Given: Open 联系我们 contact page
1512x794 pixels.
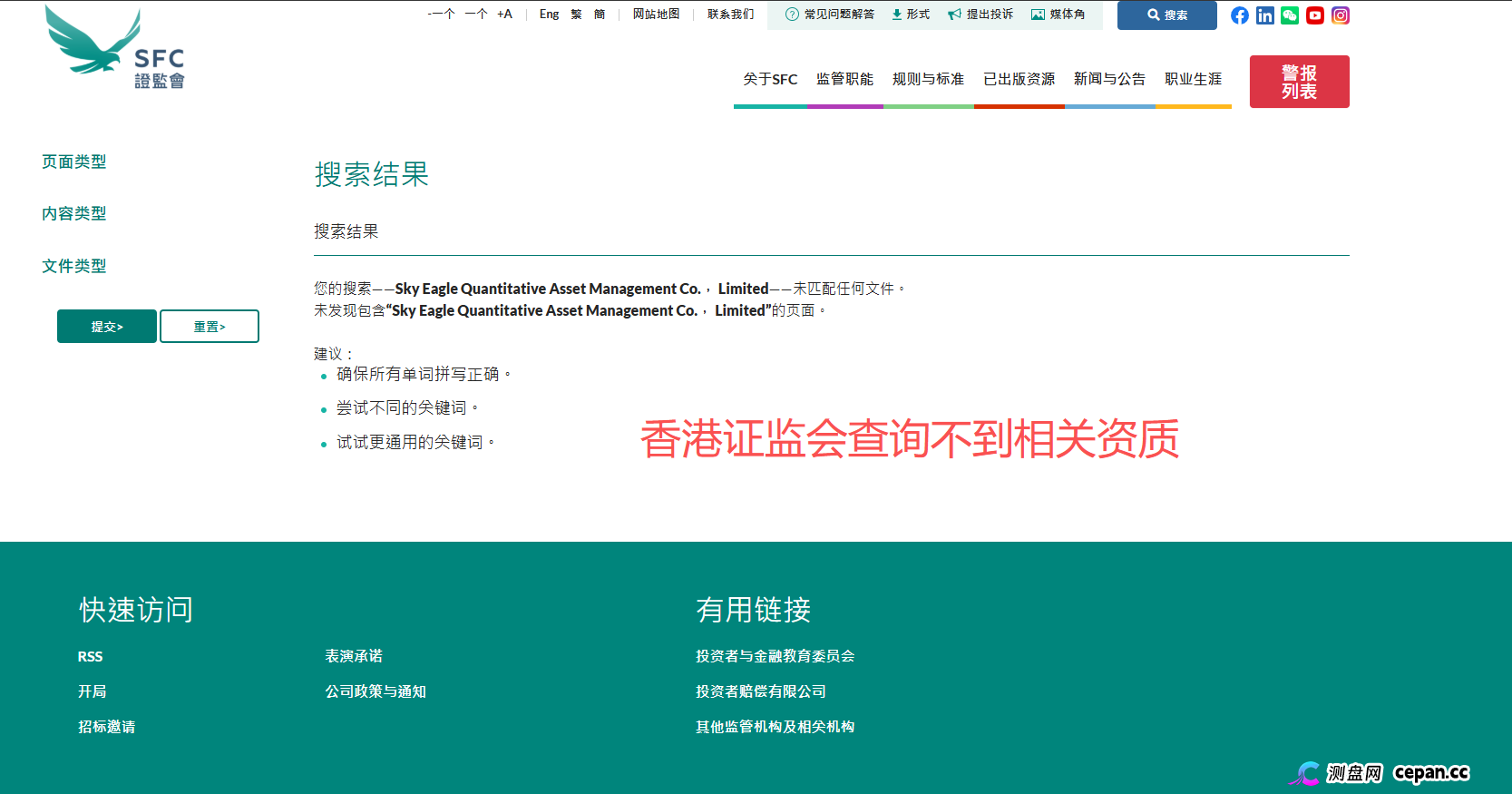Looking at the screenshot, I should [x=731, y=15].
